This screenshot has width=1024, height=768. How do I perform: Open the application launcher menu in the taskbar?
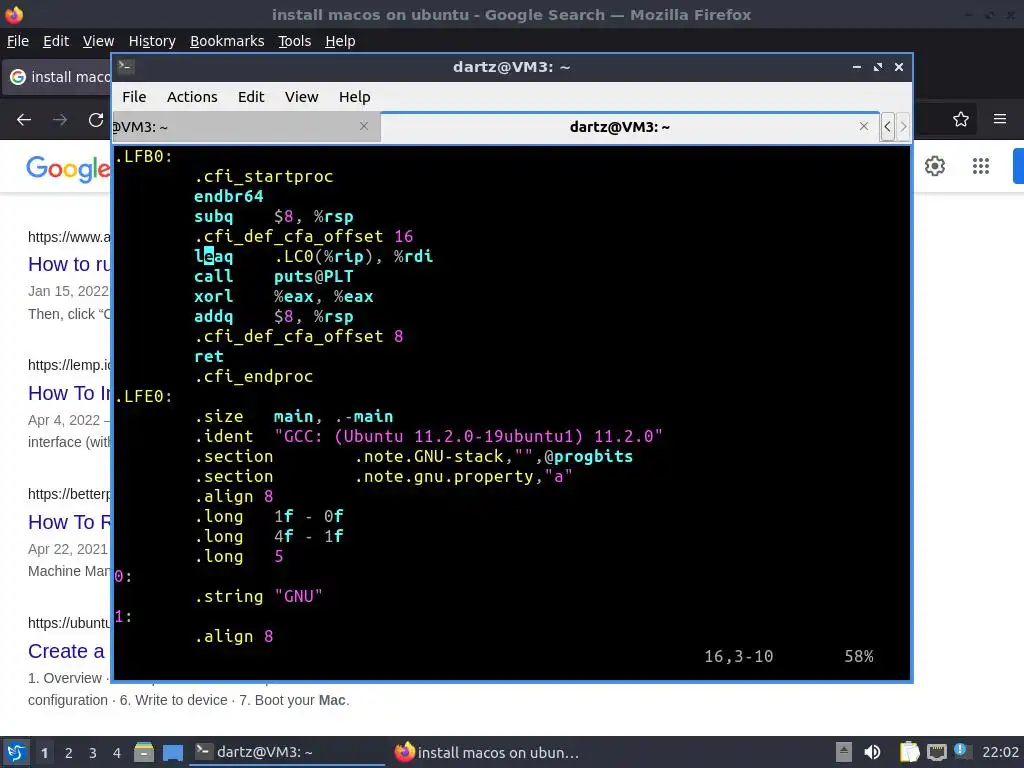click(x=16, y=752)
